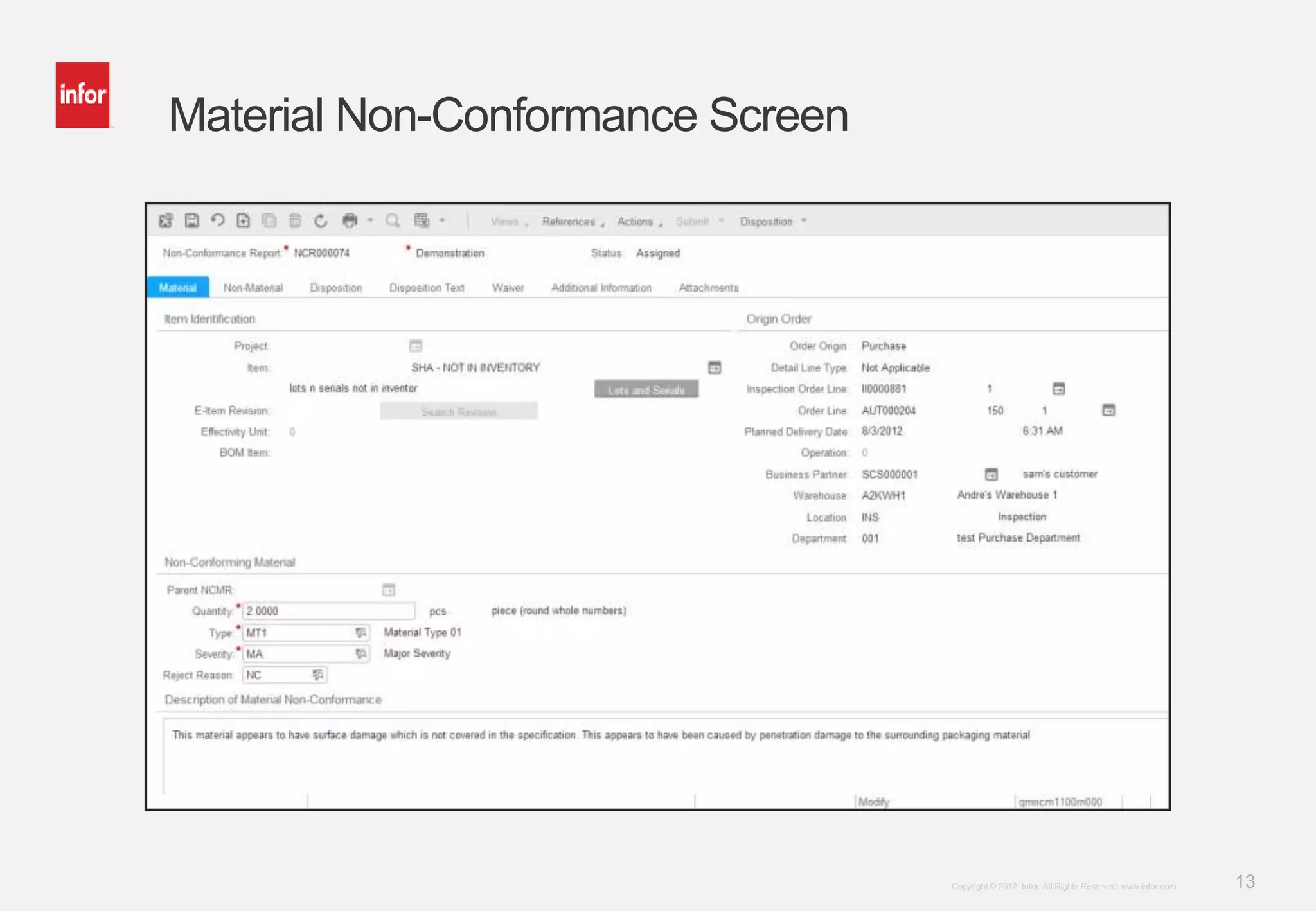Open zoom icon for Inspection Order Line

coord(1059,389)
